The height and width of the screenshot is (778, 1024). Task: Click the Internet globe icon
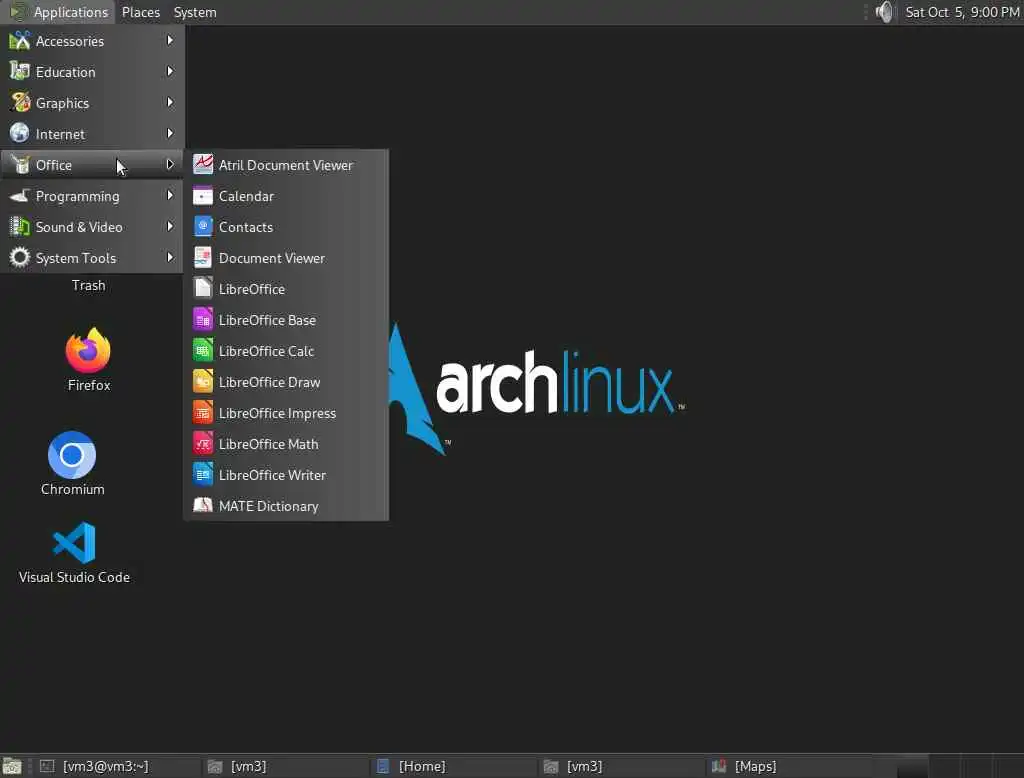click(20, 133)
